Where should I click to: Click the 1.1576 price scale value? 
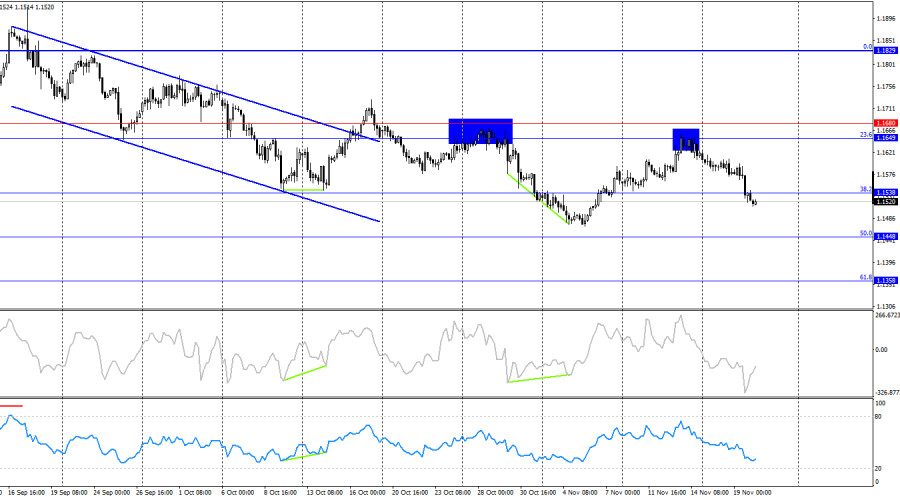point(886,175)
